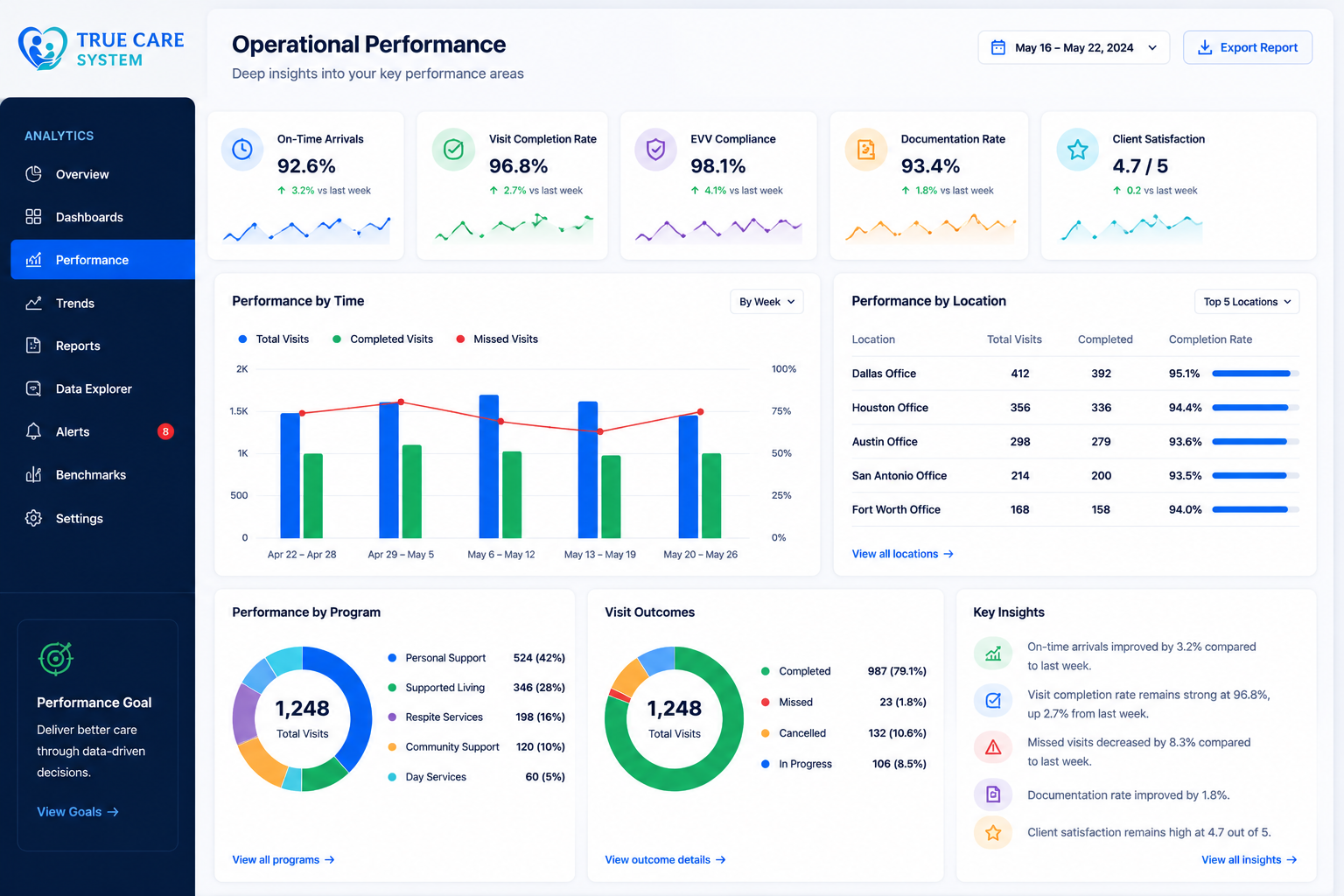Click the Dashboards grid icon
Viewport: 1344px width, 896px height.
coord(33,217)
